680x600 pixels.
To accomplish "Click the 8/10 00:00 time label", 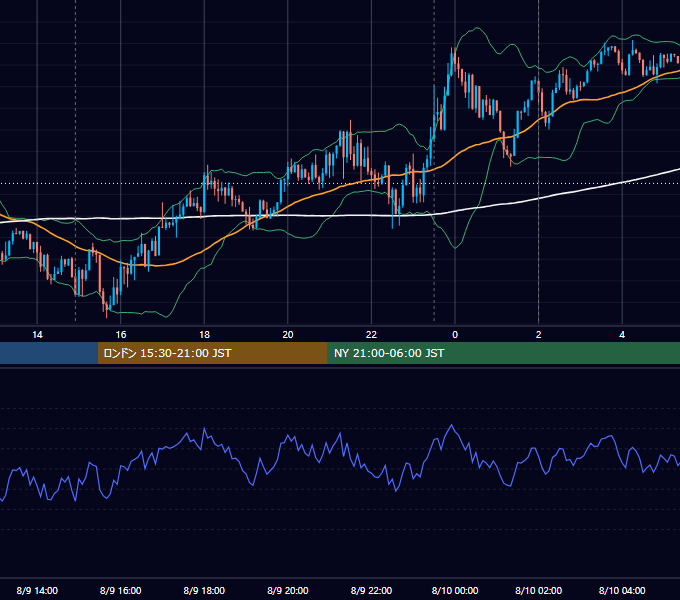I will (x=455, y=590).
